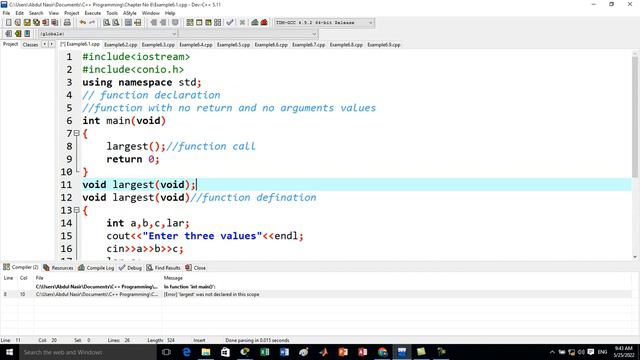Open the Replace toolbar tool
Image resolution: width=640 pixels, height=360 pixels.
(x=116, y=22)
